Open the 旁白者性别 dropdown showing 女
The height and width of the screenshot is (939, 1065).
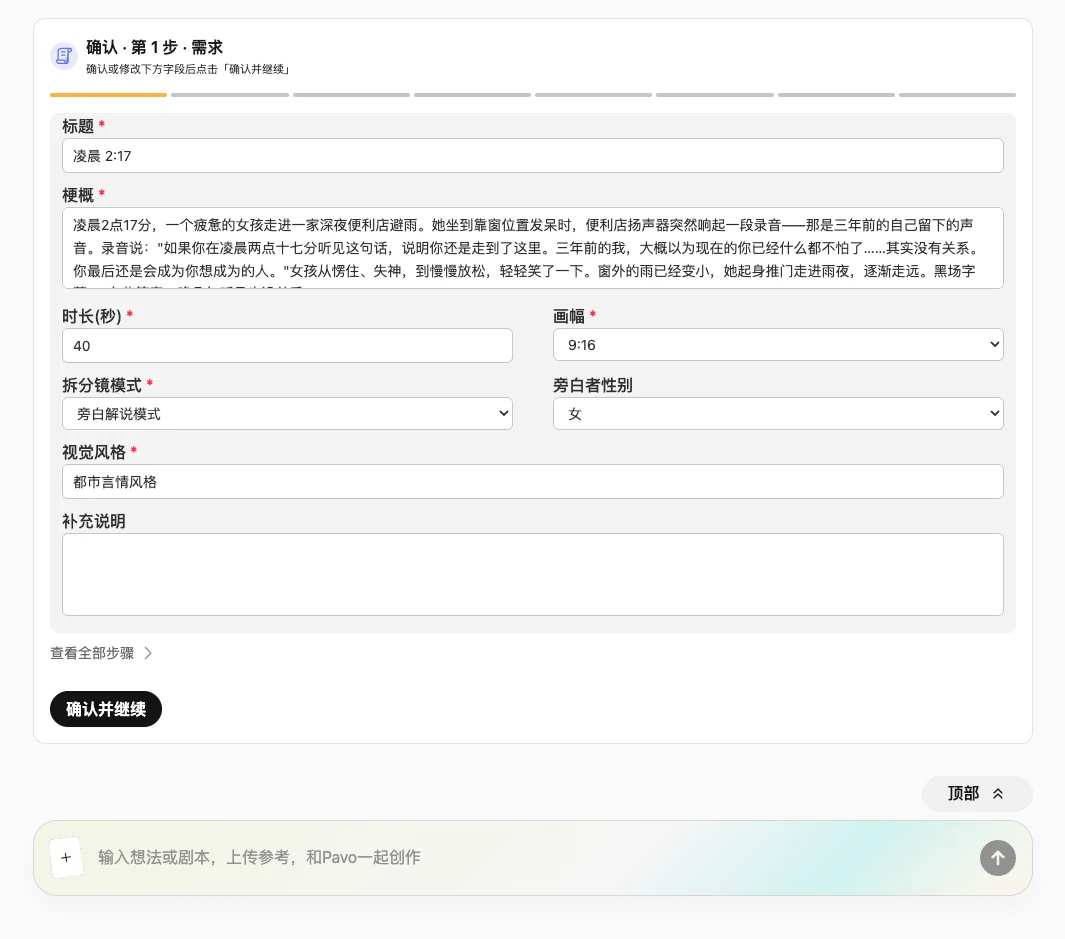click(778, 413)
